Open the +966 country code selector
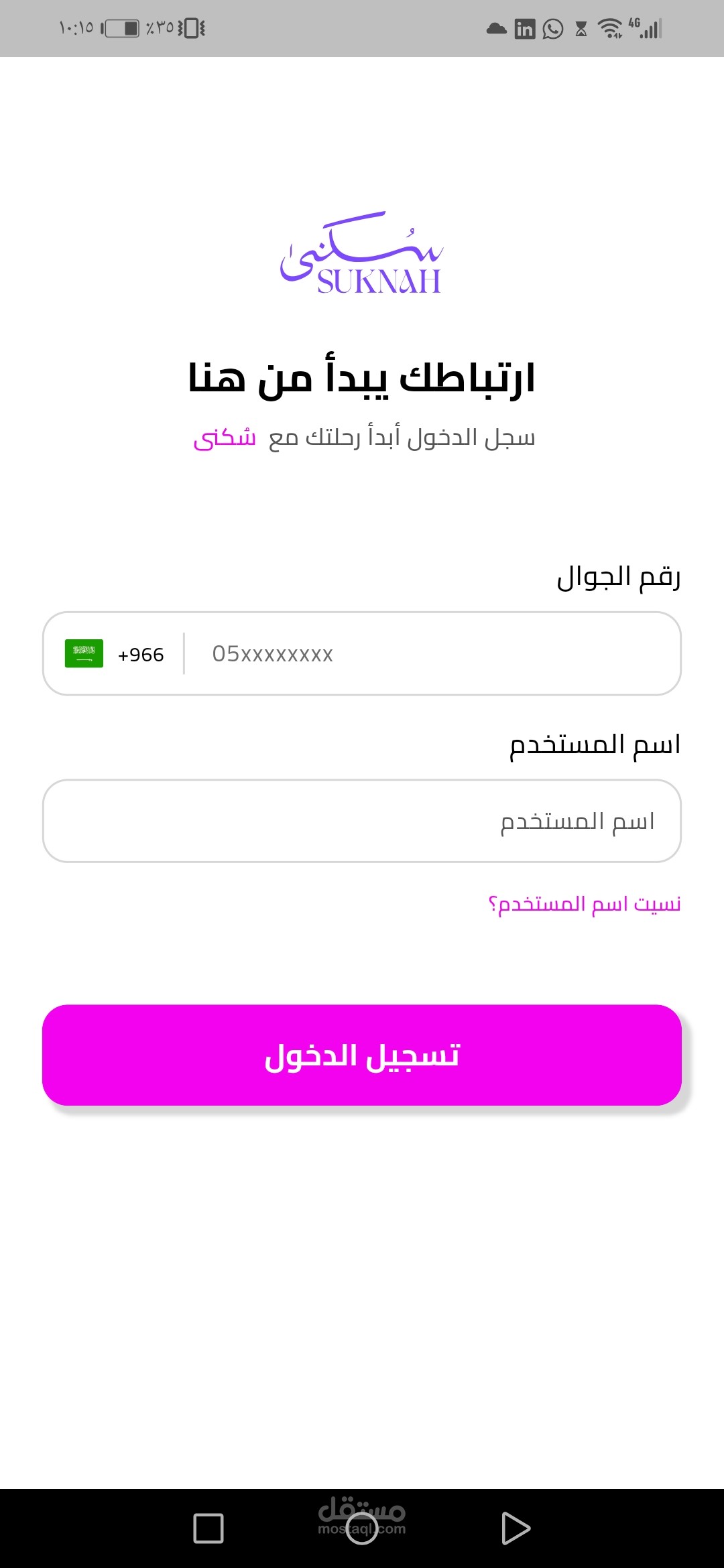 [x=141, y=655]
